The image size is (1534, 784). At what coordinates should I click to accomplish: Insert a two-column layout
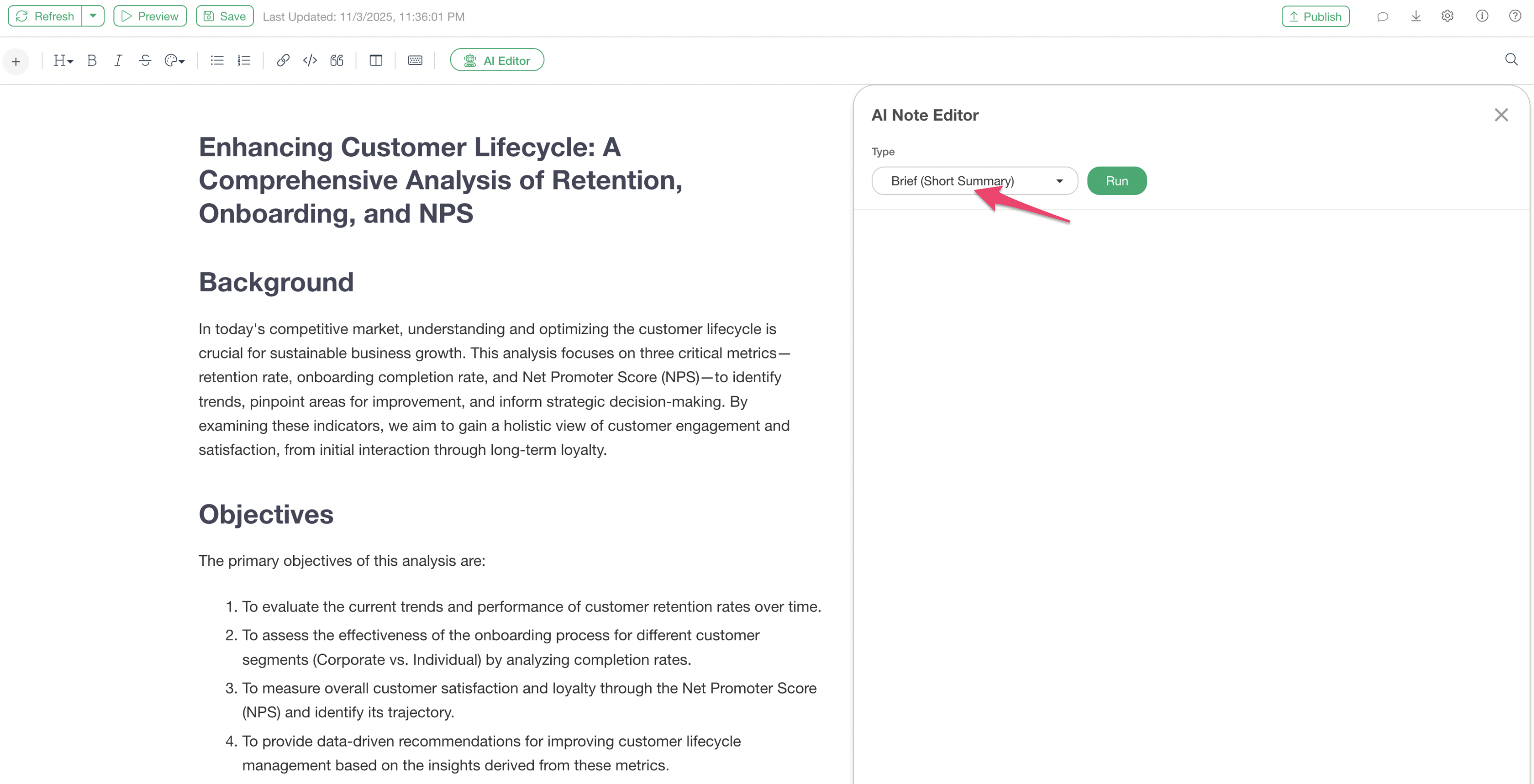coord(376,60)
